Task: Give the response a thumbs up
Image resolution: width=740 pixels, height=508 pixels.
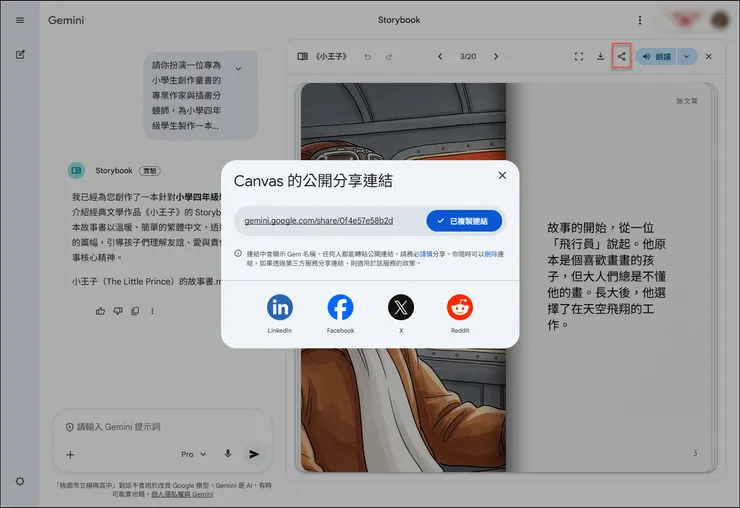Action: point(101,311)
